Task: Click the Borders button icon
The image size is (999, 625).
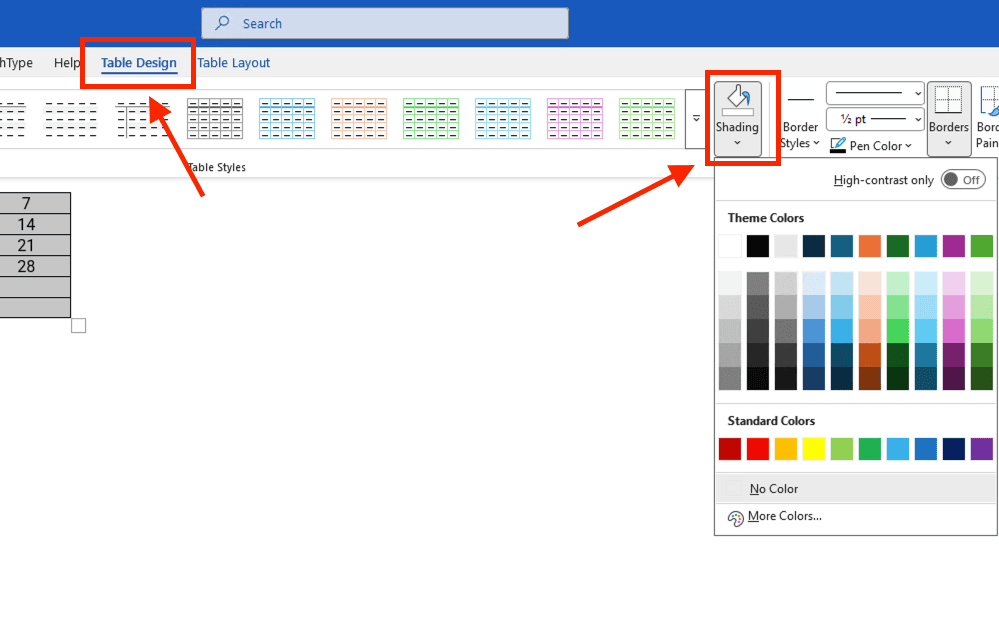Action: coord(949,100)
